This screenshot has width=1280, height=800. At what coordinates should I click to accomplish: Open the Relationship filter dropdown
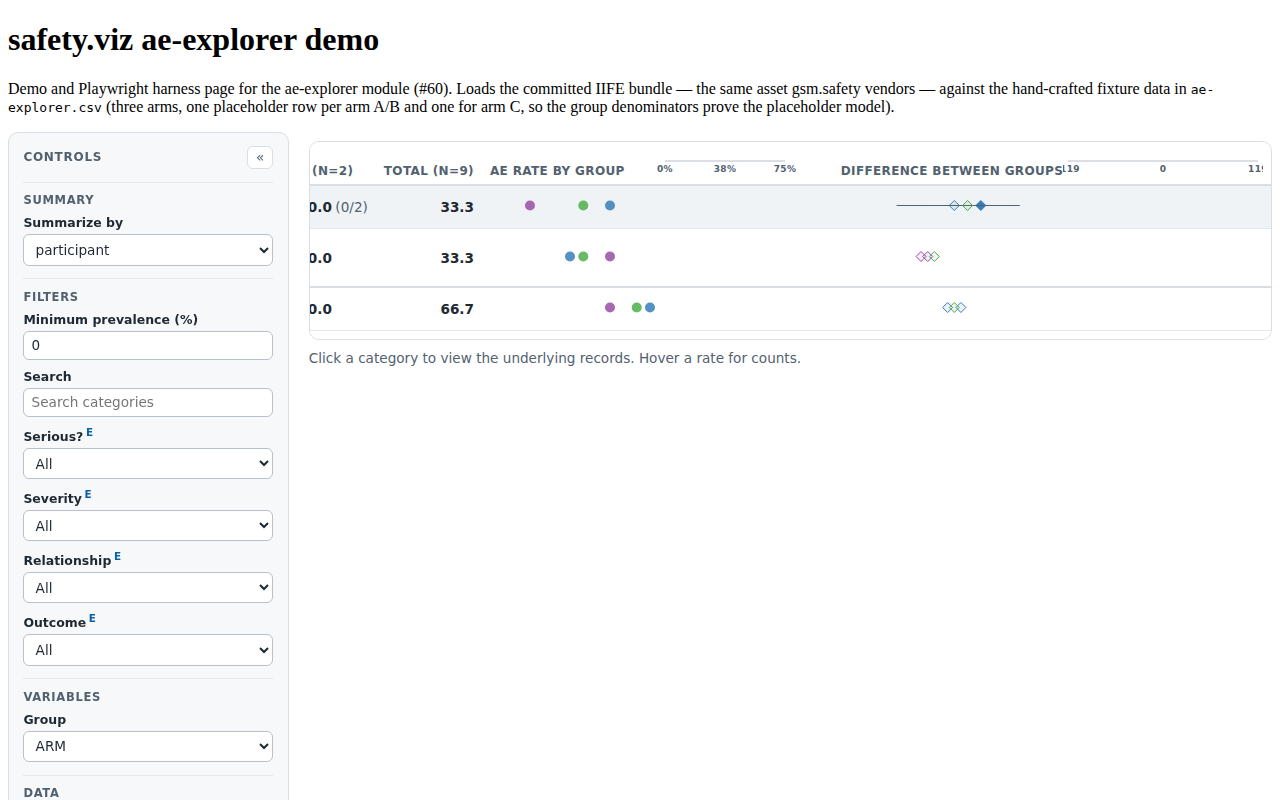pos(148,588)
